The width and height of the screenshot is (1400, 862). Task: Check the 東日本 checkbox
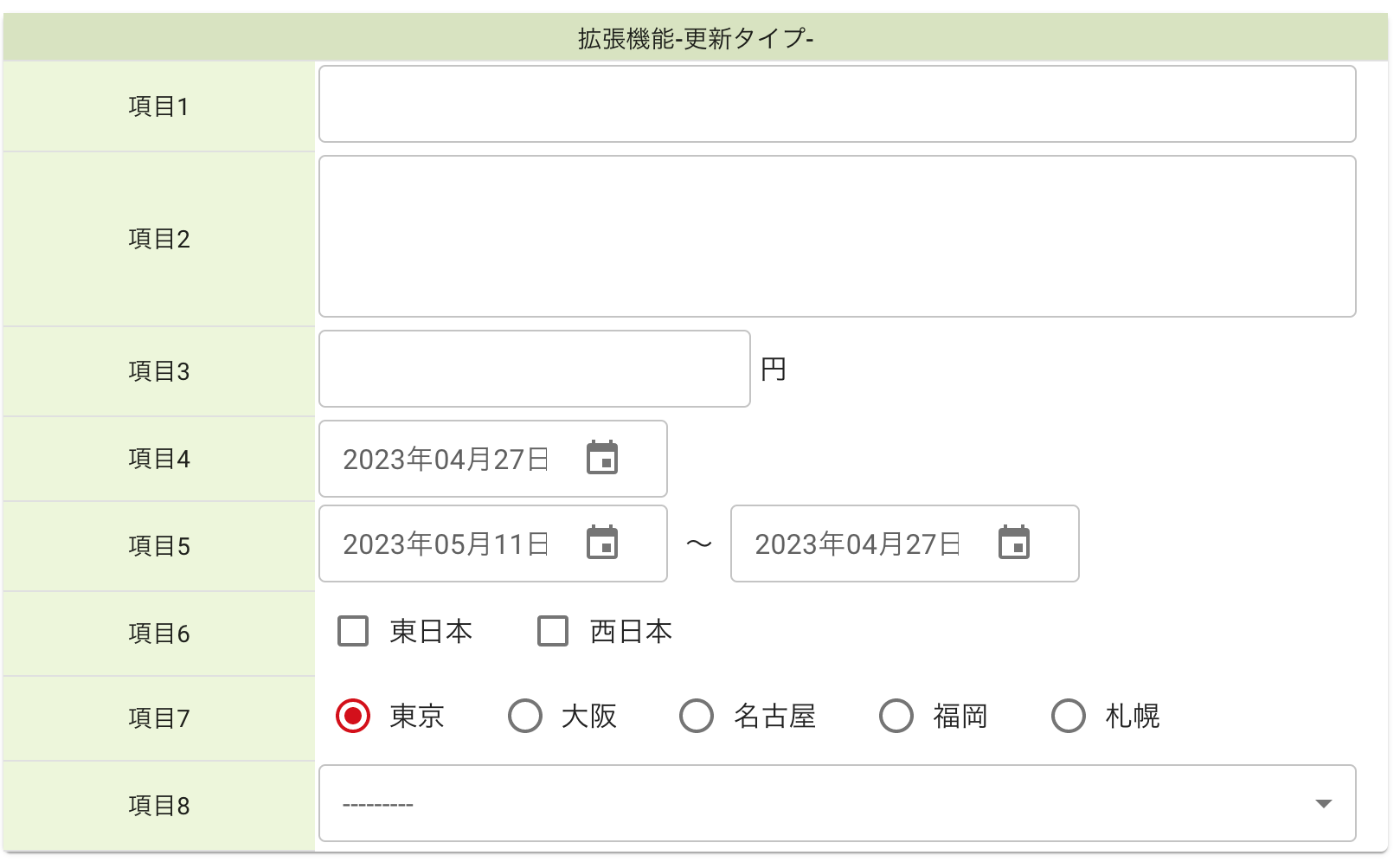[353, 631]
